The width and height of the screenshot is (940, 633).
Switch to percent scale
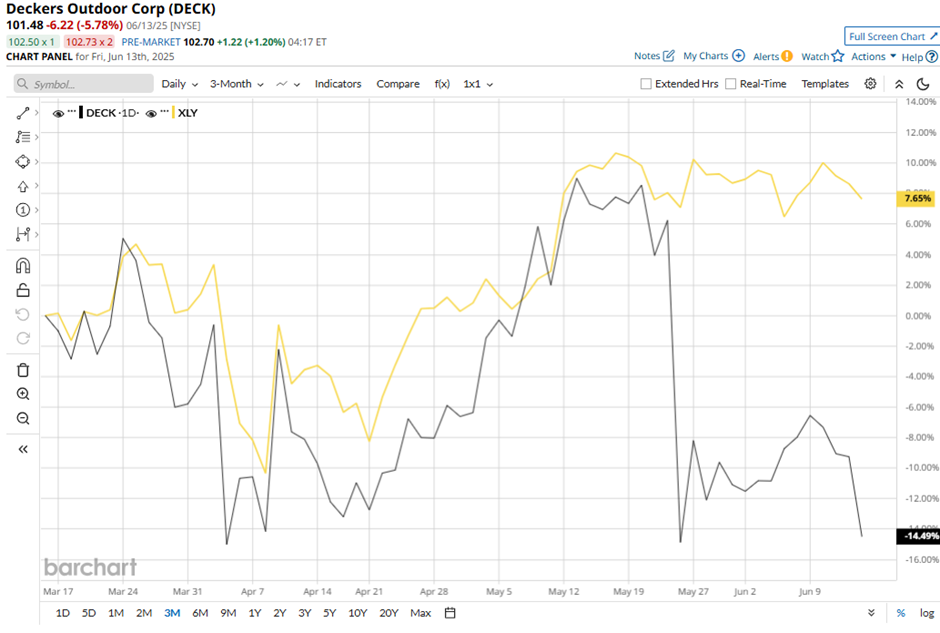click(x=900, y=613)
